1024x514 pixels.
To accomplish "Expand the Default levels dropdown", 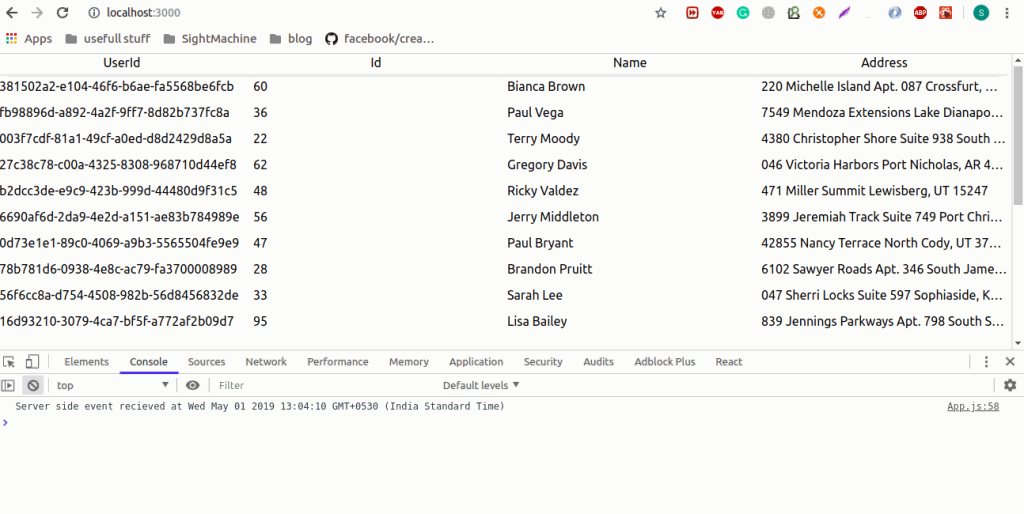I will 481,385.
